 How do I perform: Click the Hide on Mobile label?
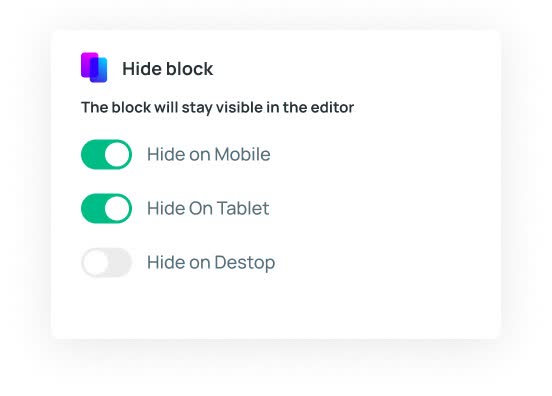click(208, 154)
